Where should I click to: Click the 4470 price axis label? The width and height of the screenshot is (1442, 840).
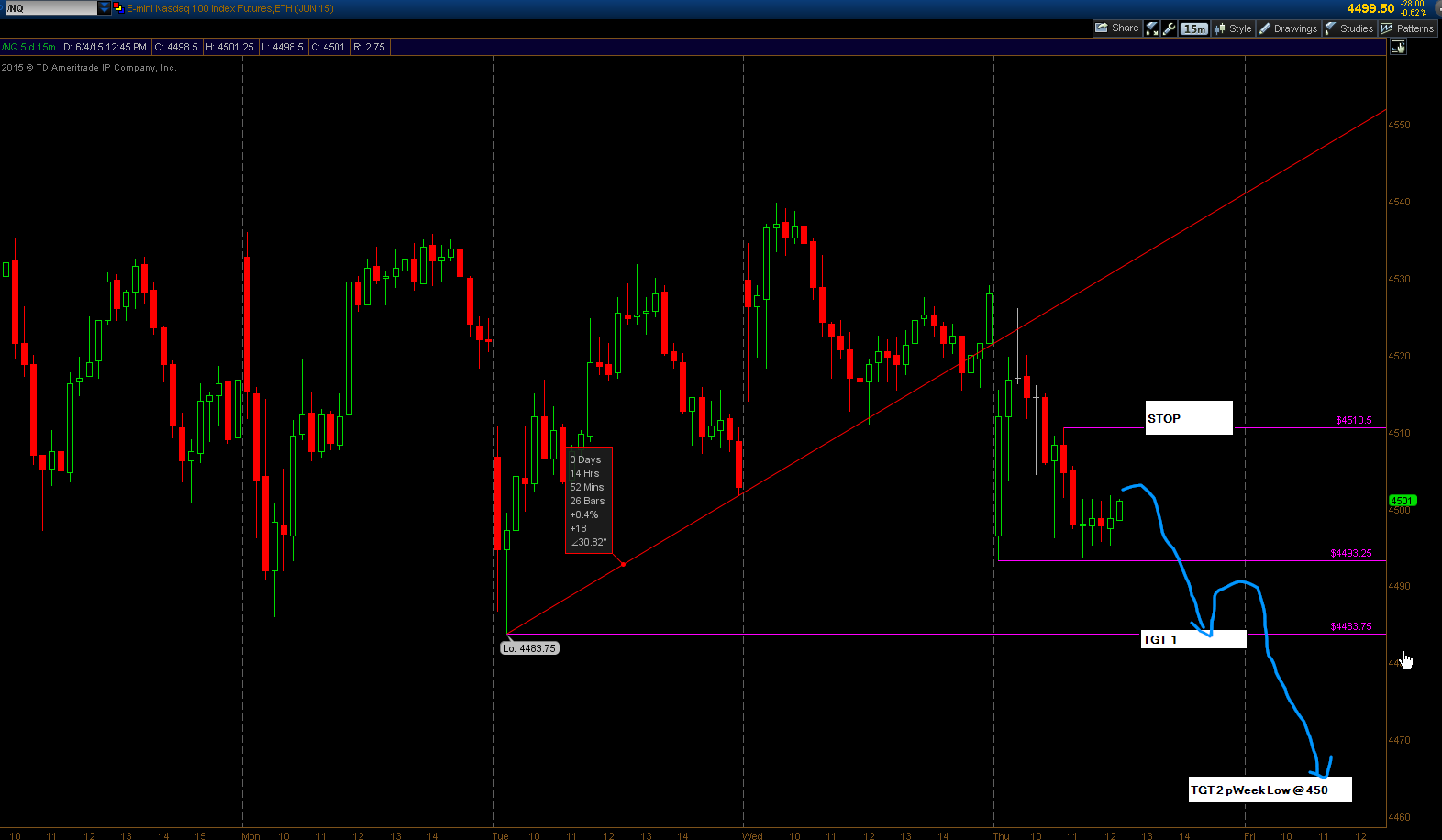tap(1400, 740)
